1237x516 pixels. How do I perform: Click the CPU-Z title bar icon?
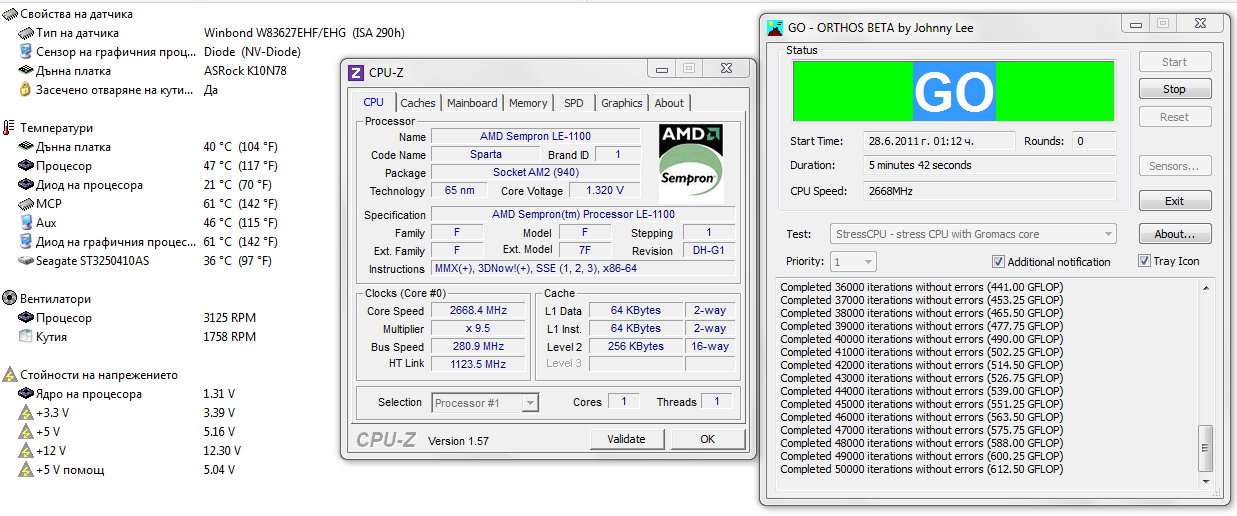pyautogui.click(x=355, y=72)
